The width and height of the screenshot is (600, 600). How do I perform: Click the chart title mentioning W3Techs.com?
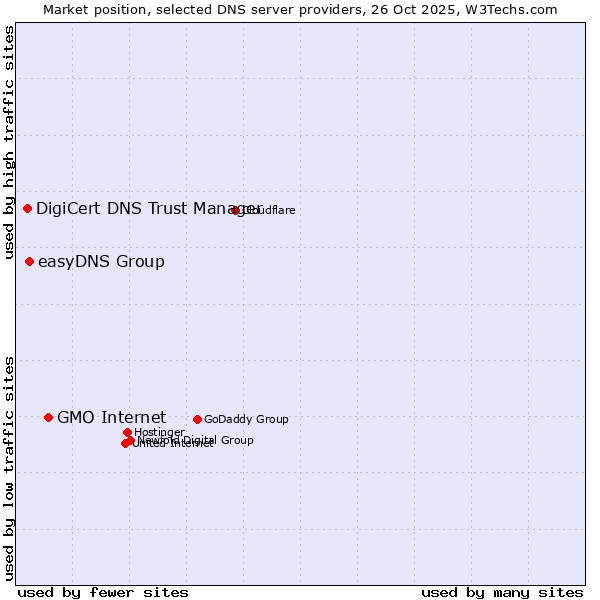300,9
